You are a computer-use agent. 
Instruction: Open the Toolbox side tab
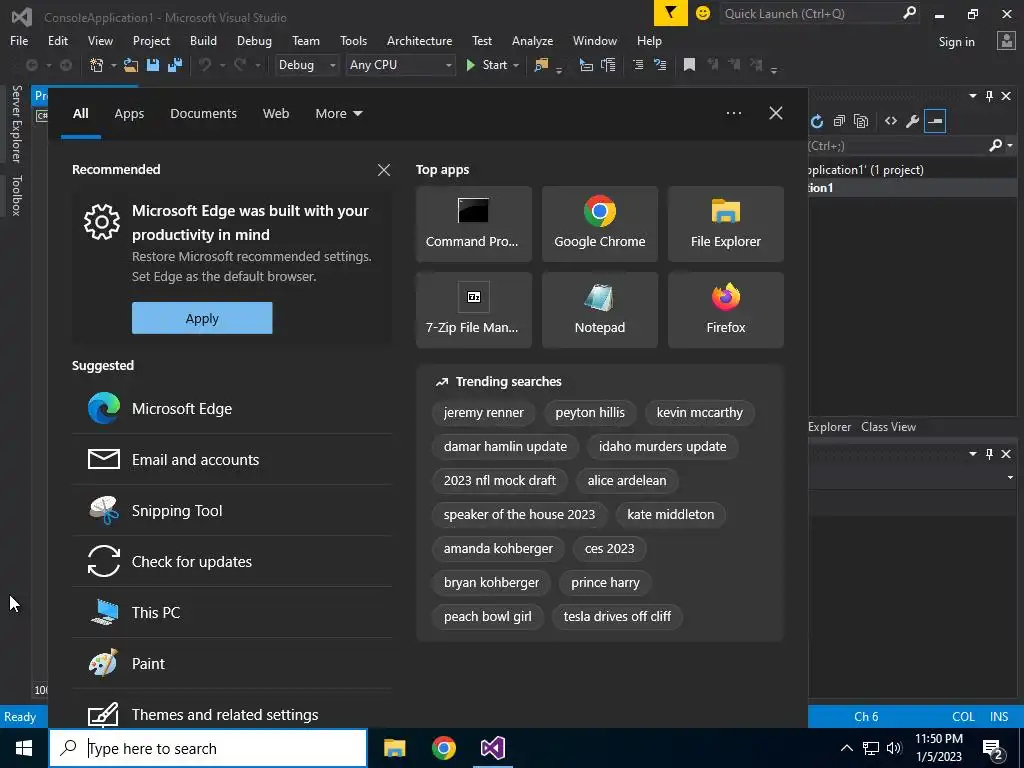[x=16, y=195]
